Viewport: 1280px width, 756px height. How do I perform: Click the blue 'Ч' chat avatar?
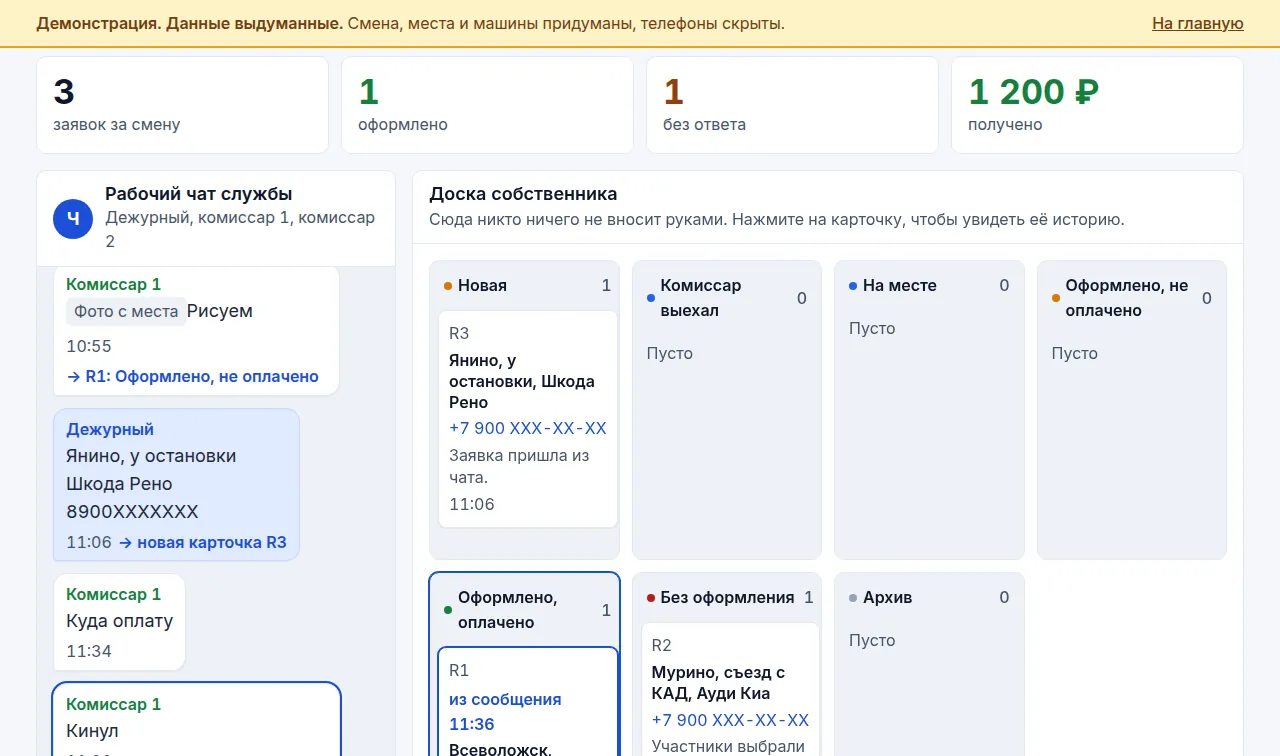(73, 219)
